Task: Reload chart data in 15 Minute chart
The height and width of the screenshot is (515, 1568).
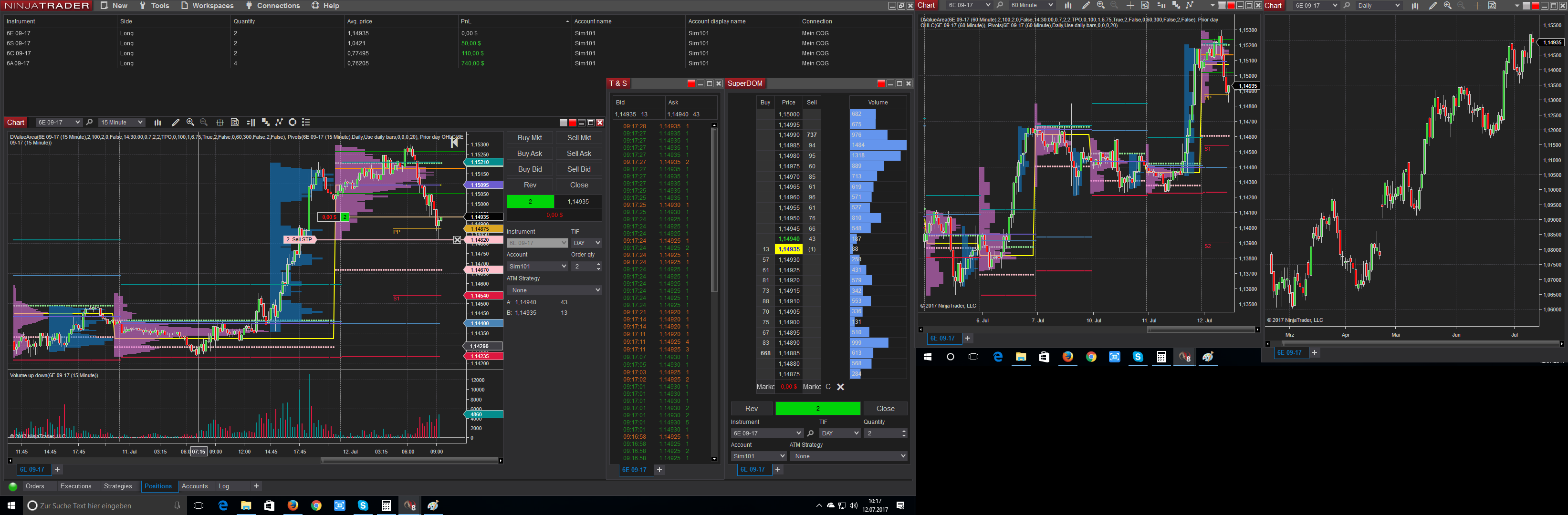Action: (x=293, y=122)
